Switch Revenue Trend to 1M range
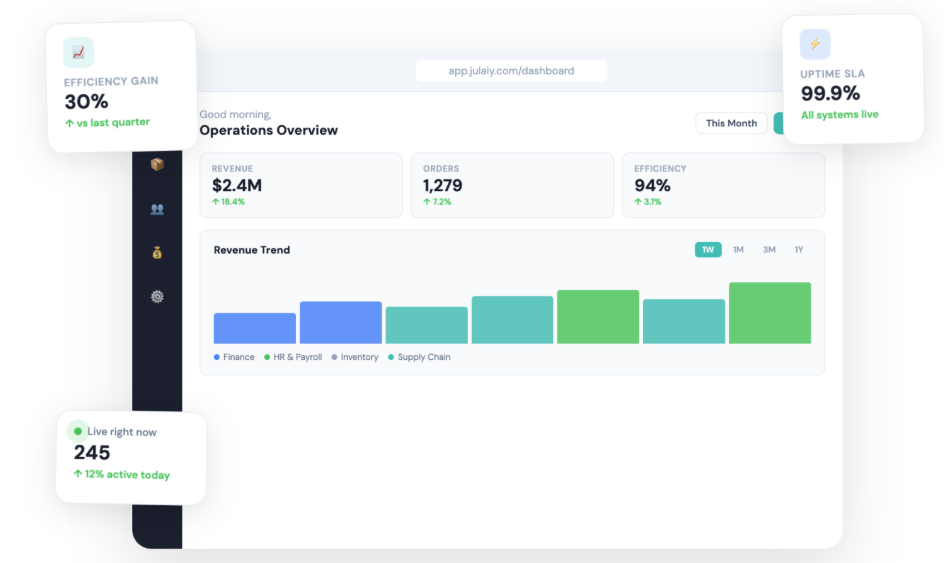 click(738, 249)
